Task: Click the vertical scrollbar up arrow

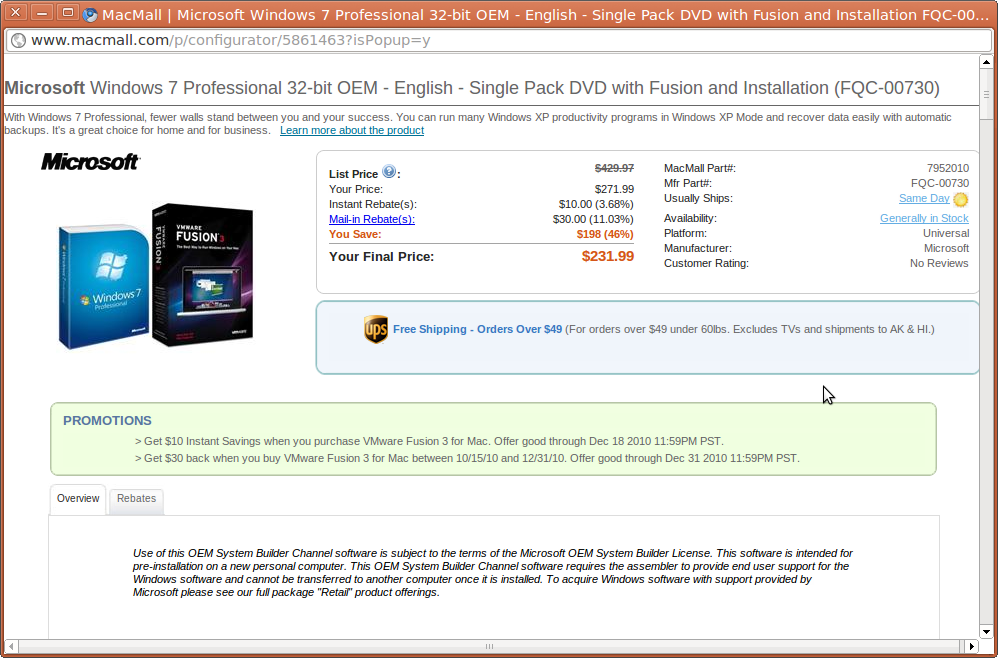Action: click(x=986, y=62)
